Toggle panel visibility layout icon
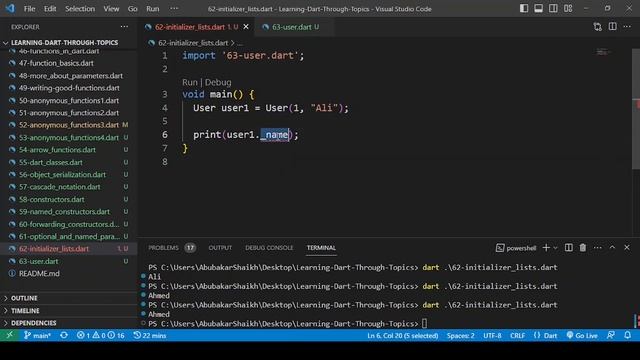 point(538,9)
